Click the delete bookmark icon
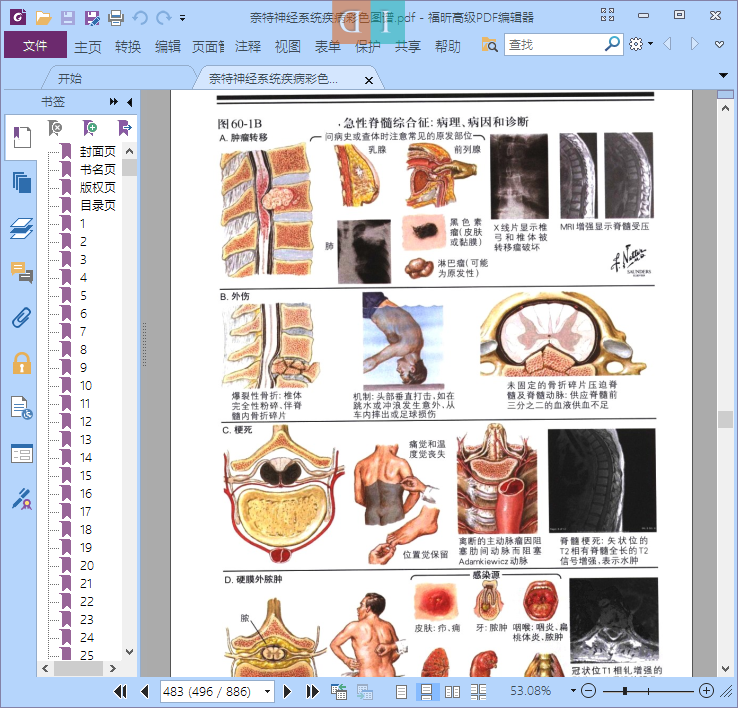This screenshot has width=738, height=708. tap(55, 128)
